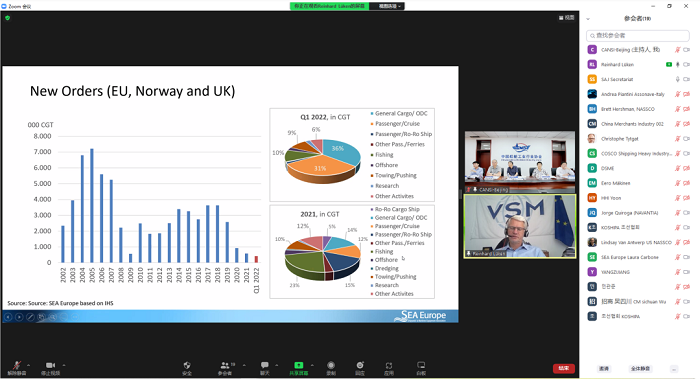700x379 pixels.
Task: Open the Chat bubble icon in toolbar
Action: point(265,368)
